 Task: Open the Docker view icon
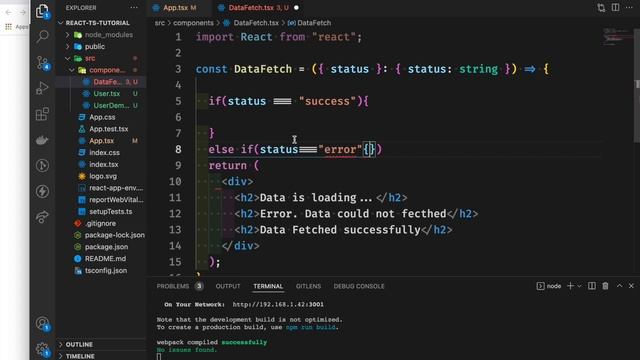tap(42, 140)
